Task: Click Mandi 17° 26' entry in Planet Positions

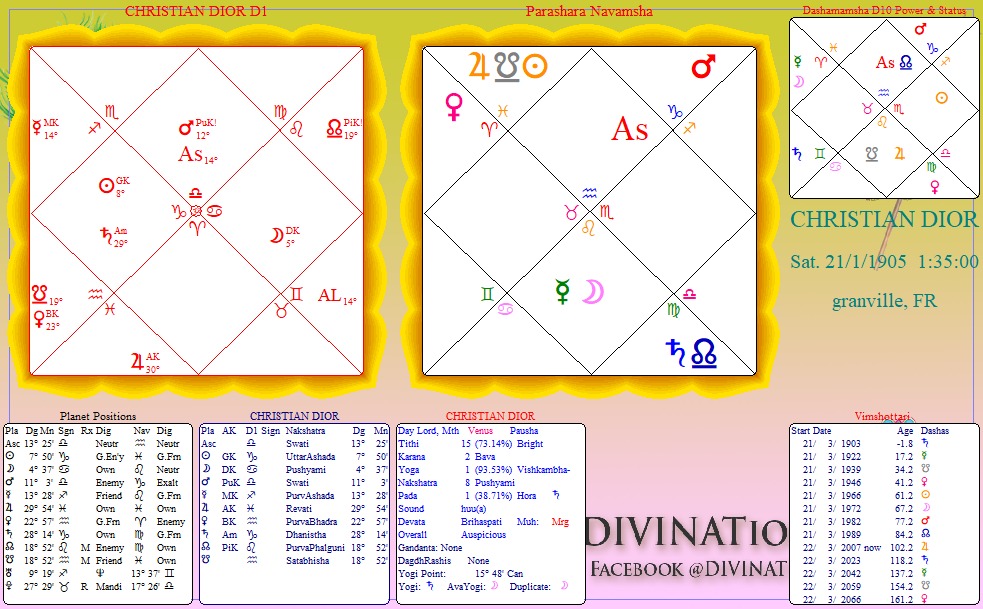Action: 137,586
